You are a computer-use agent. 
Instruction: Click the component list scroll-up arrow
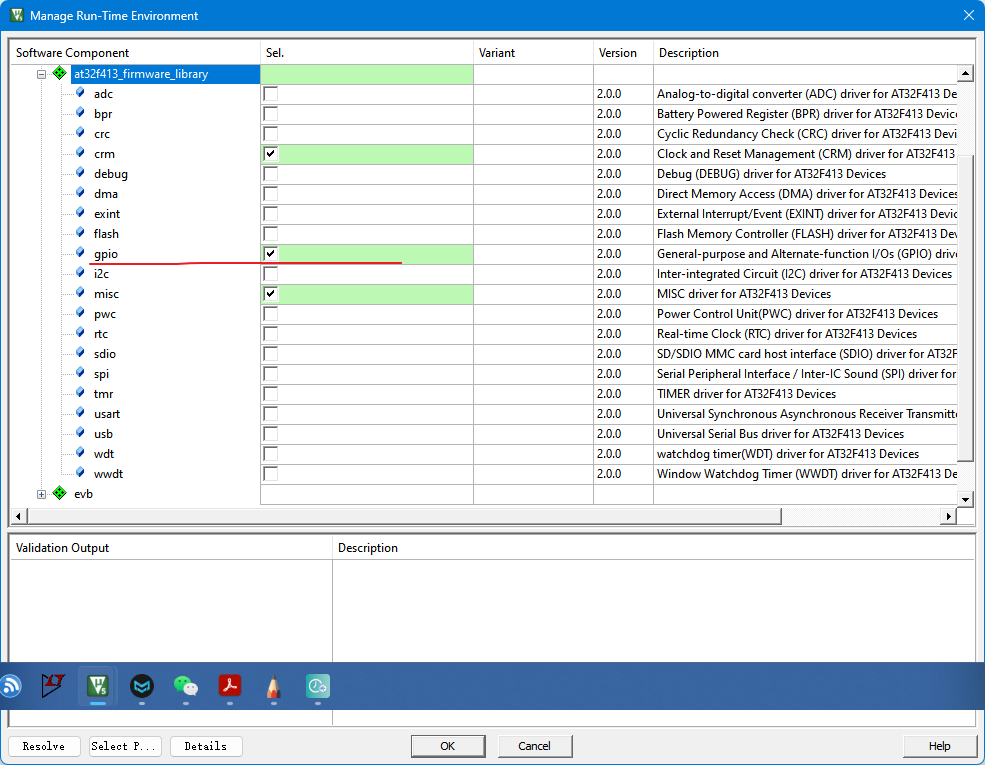coord(966,73)
